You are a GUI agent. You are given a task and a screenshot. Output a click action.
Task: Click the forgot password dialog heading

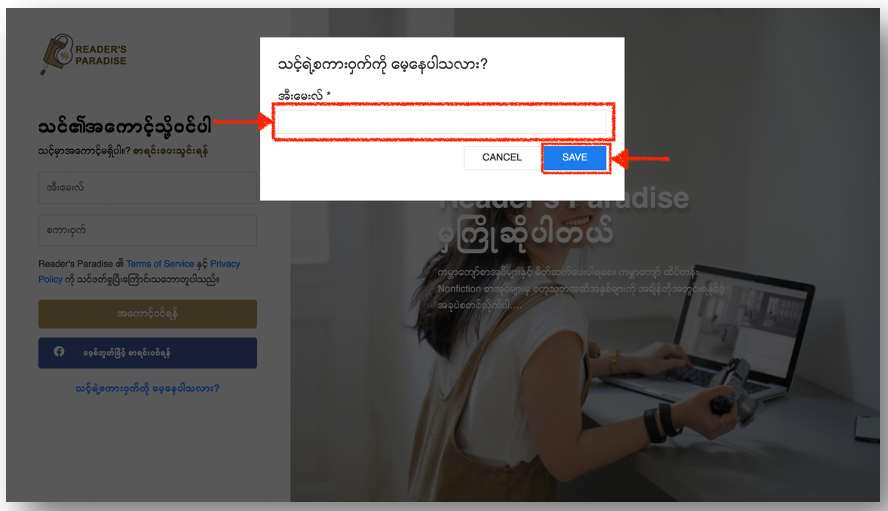(x=383, y=64)
